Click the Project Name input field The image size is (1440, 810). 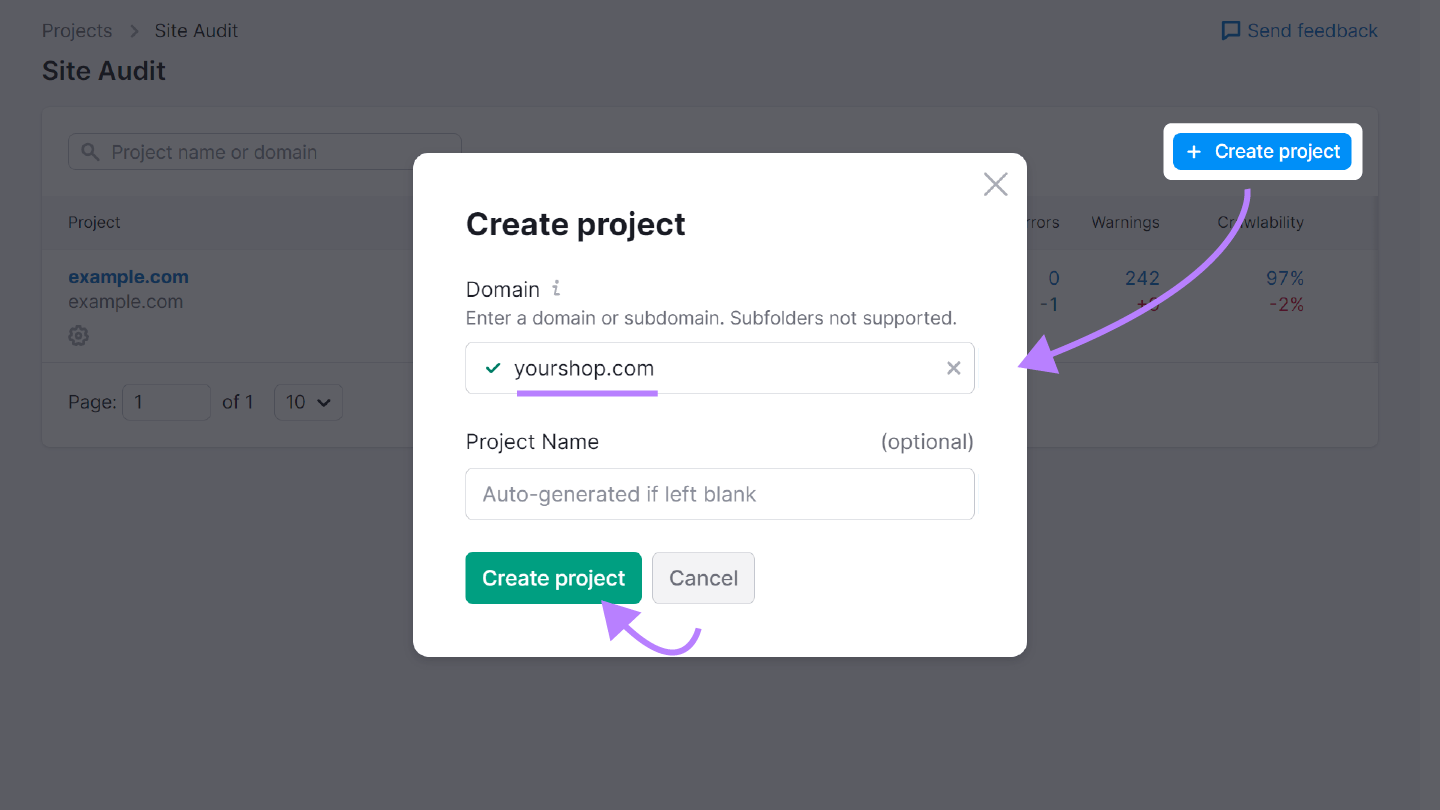point(719,493)
